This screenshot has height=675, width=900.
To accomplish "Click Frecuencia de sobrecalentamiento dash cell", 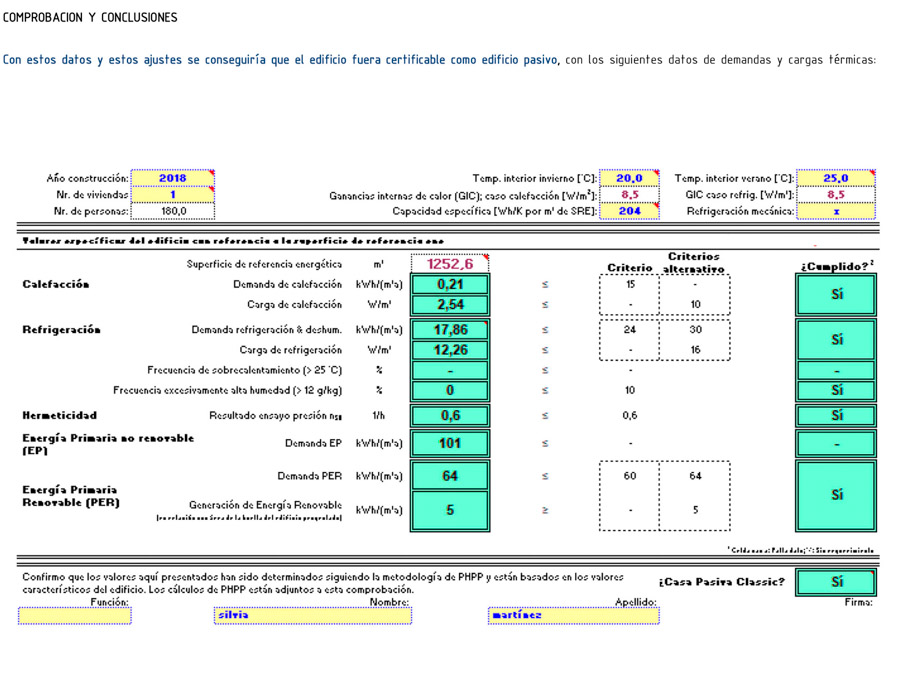I will point(450,370).
